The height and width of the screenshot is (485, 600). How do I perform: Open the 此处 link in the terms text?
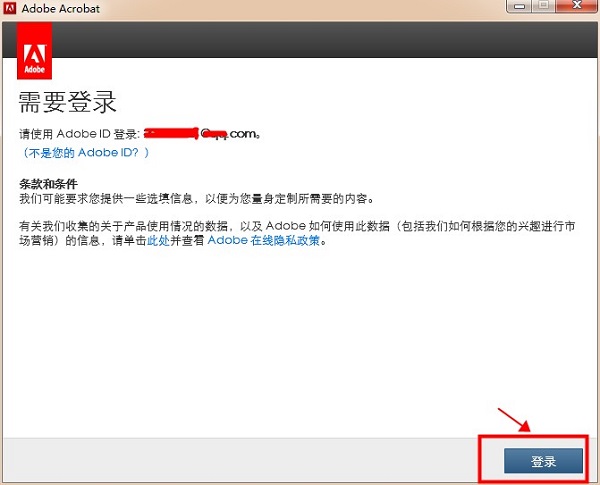[158, 241]
